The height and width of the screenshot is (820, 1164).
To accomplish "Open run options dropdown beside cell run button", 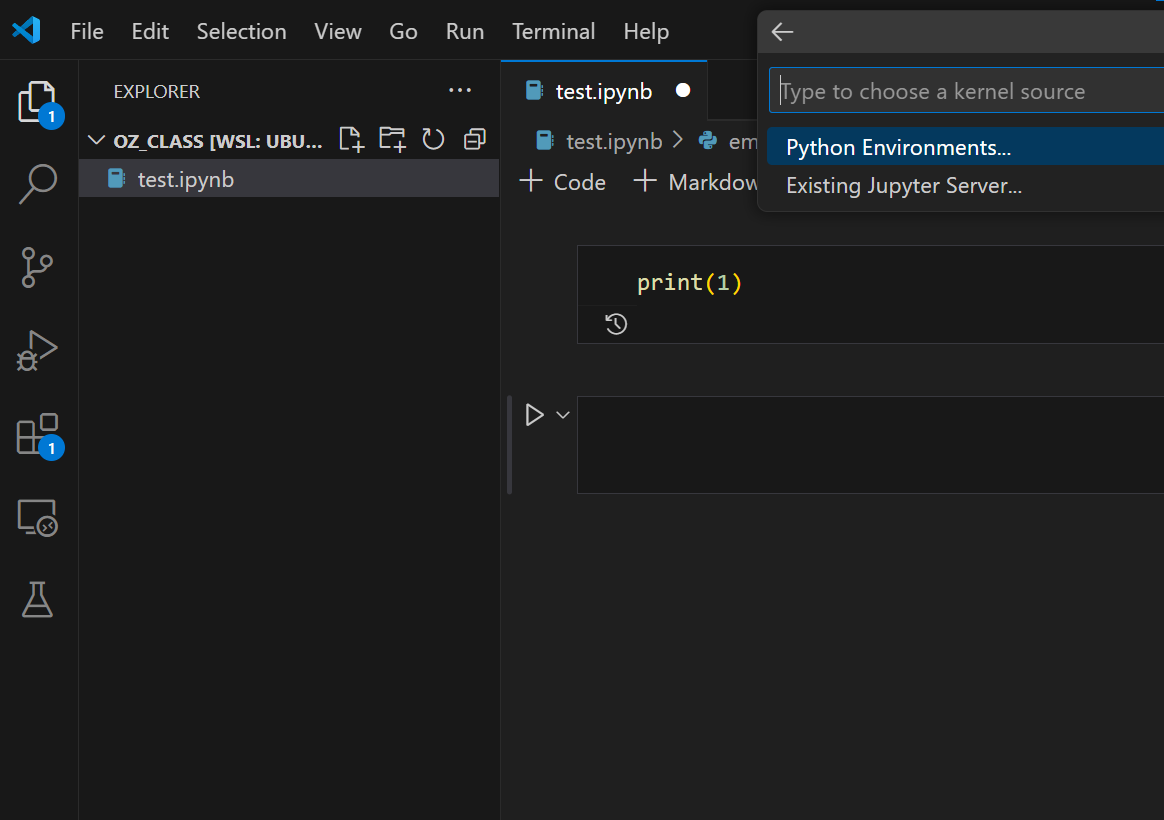I will 563,415.
